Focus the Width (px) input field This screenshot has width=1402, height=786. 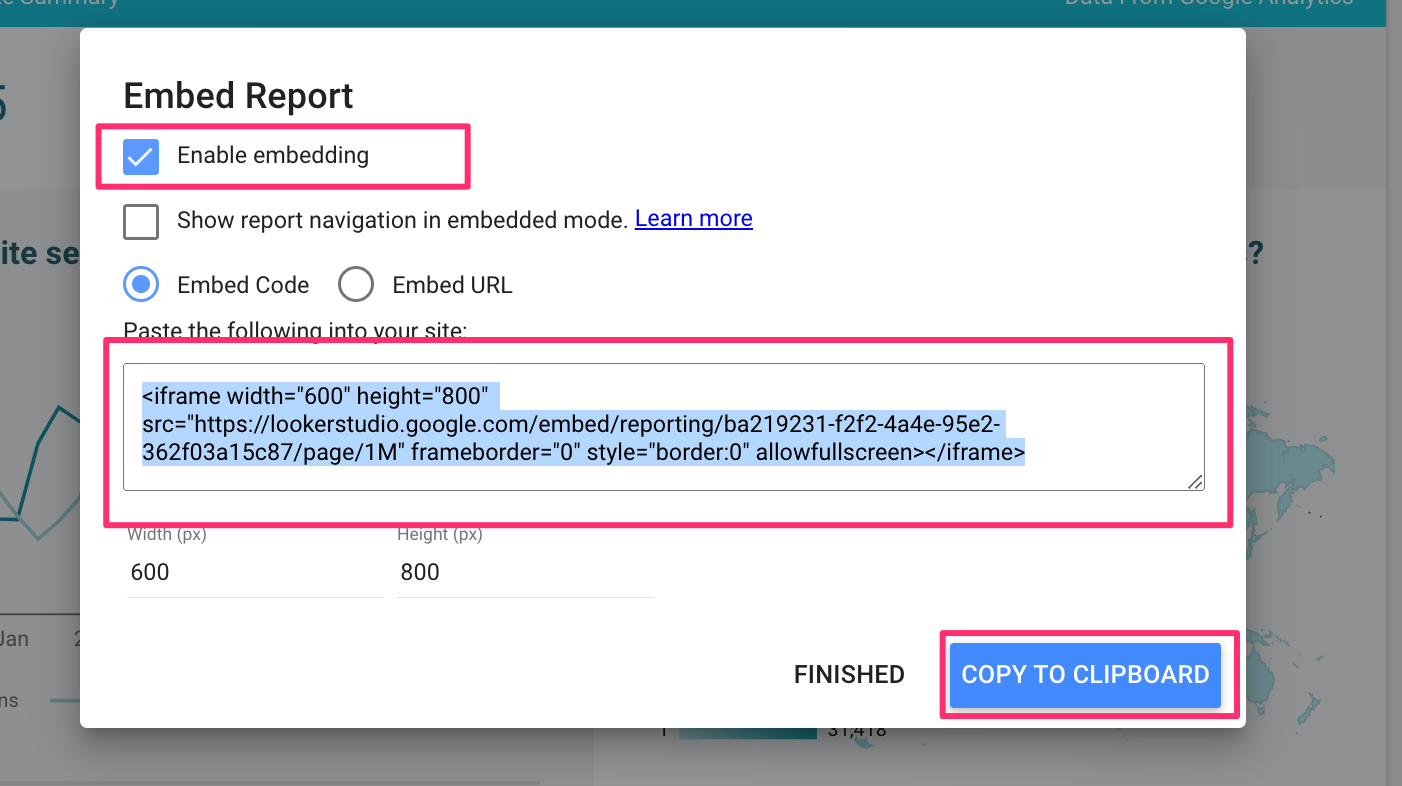coord(254,573)
